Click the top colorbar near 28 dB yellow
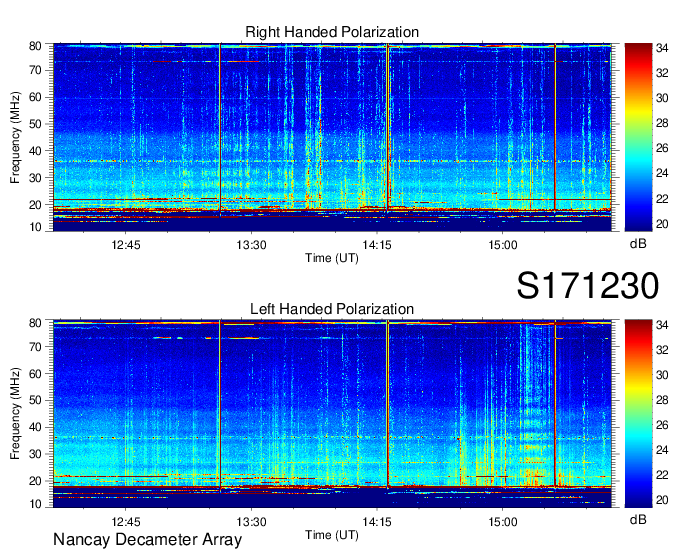 (x=638, y=123)
